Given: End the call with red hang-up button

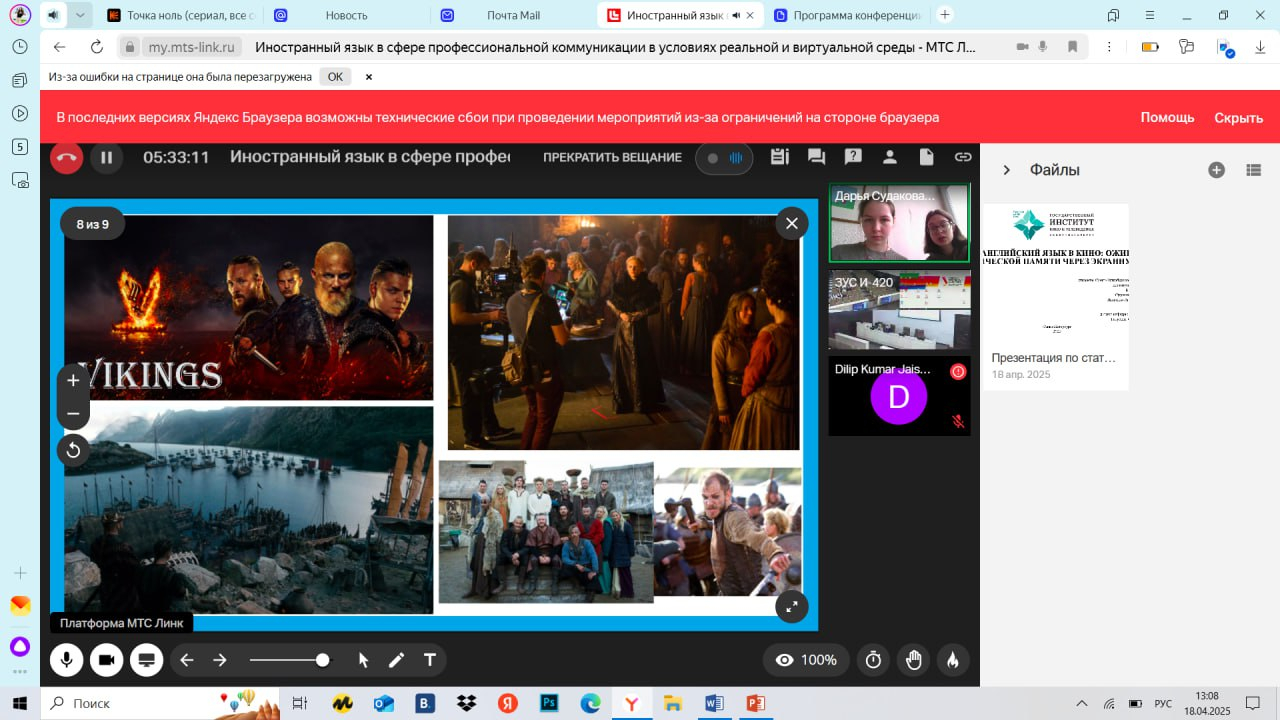Looking at the screenshot, I should click(x=67, y=157).
